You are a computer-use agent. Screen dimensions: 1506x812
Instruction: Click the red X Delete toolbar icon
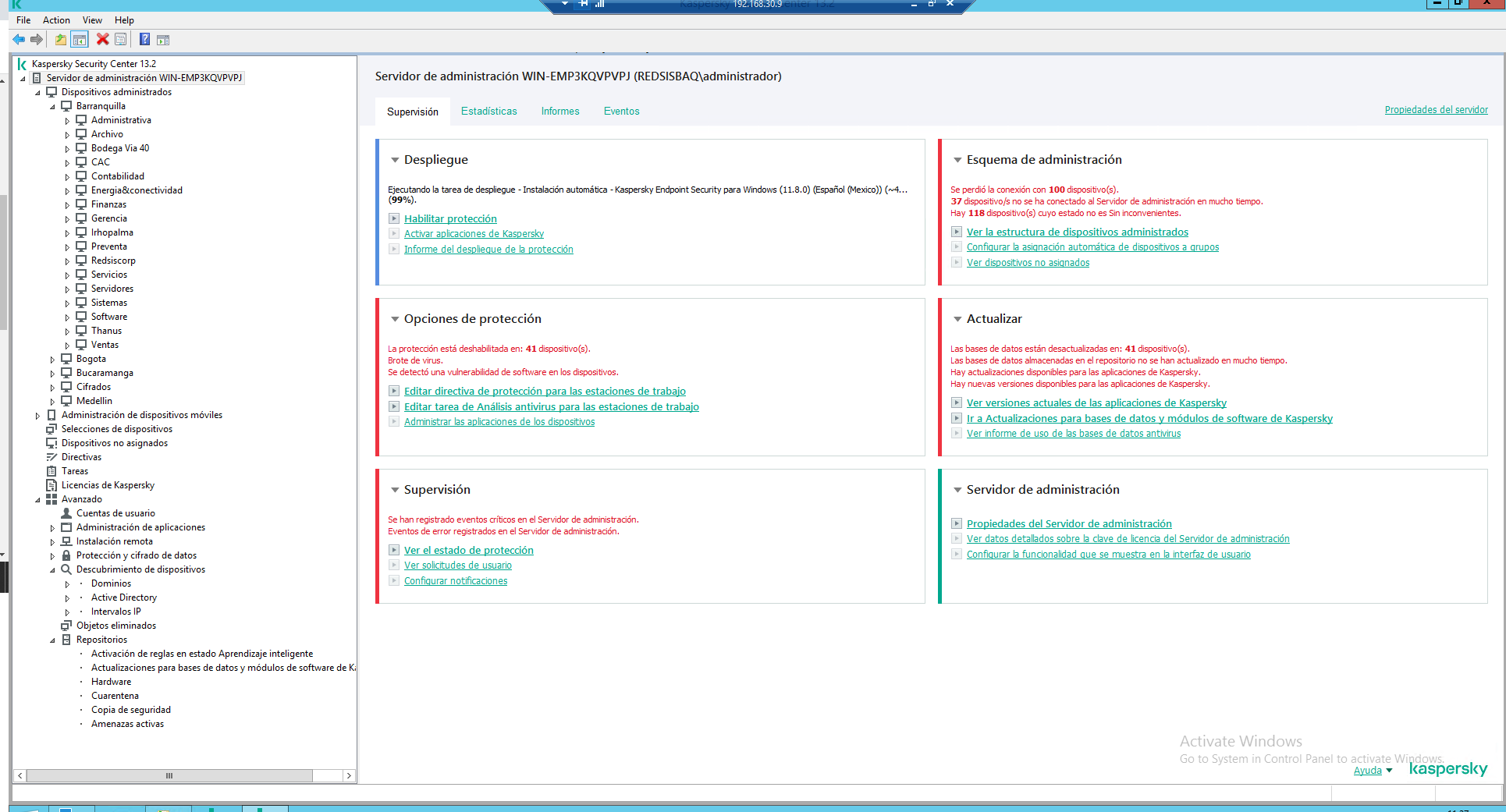tap(102, 39)
